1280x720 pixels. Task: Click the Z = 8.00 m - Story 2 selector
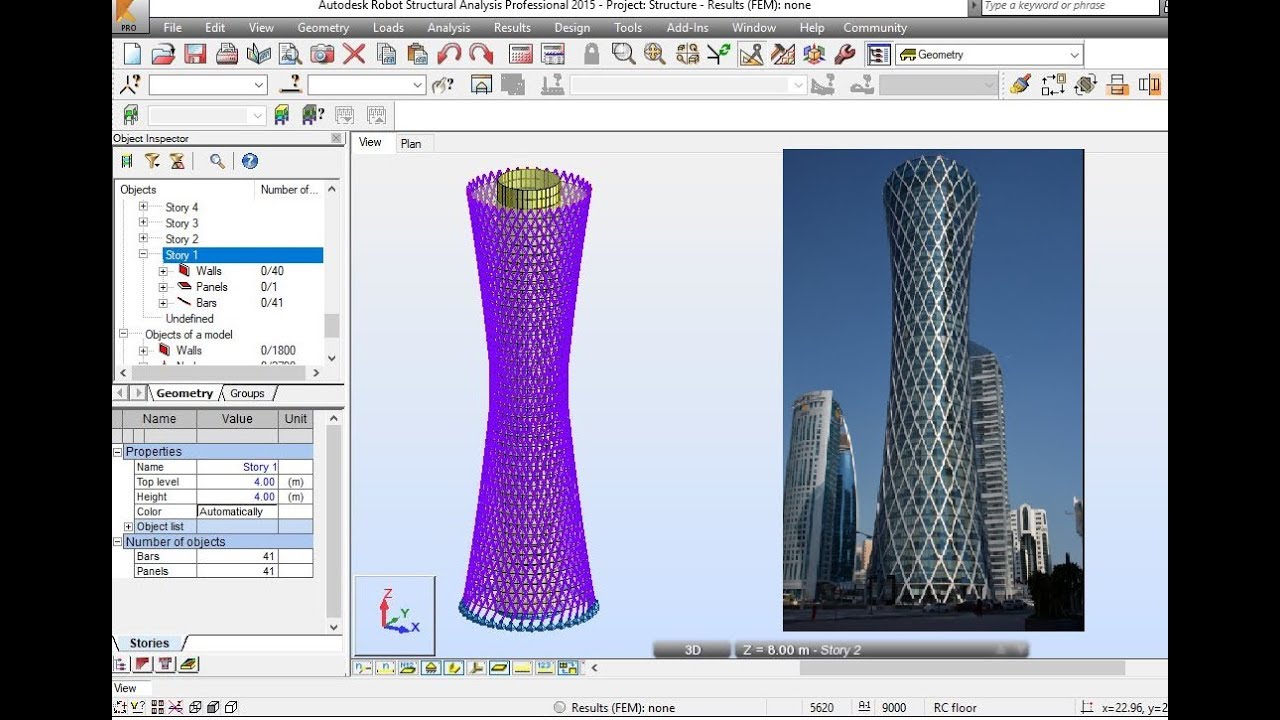coord(881,650)
